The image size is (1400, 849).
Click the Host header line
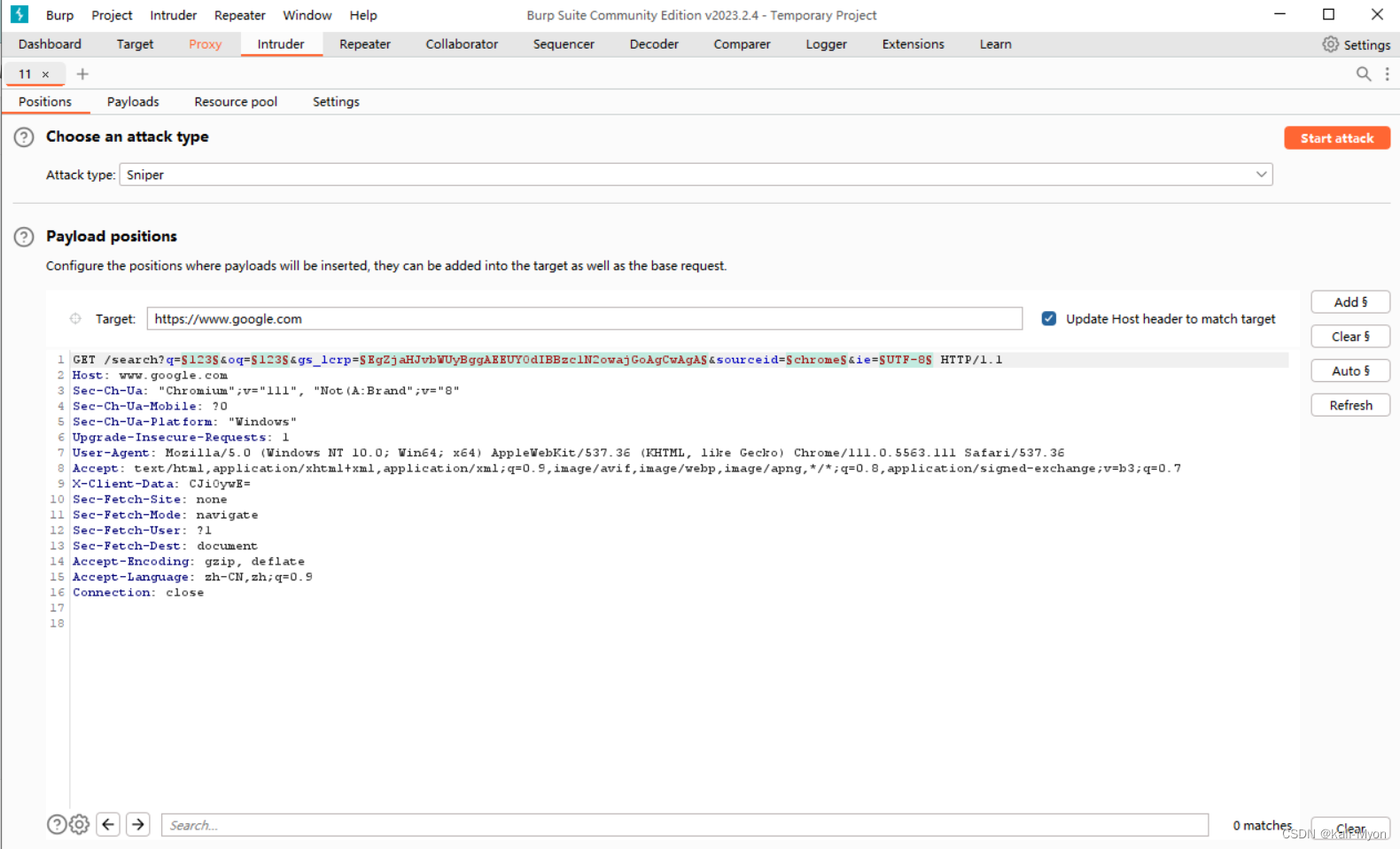[150, 376]
